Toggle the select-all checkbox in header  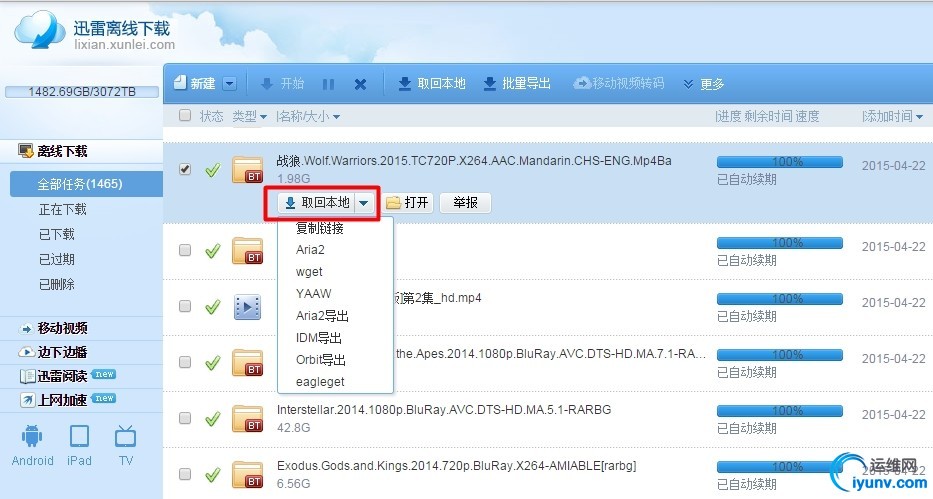(185, 115)
